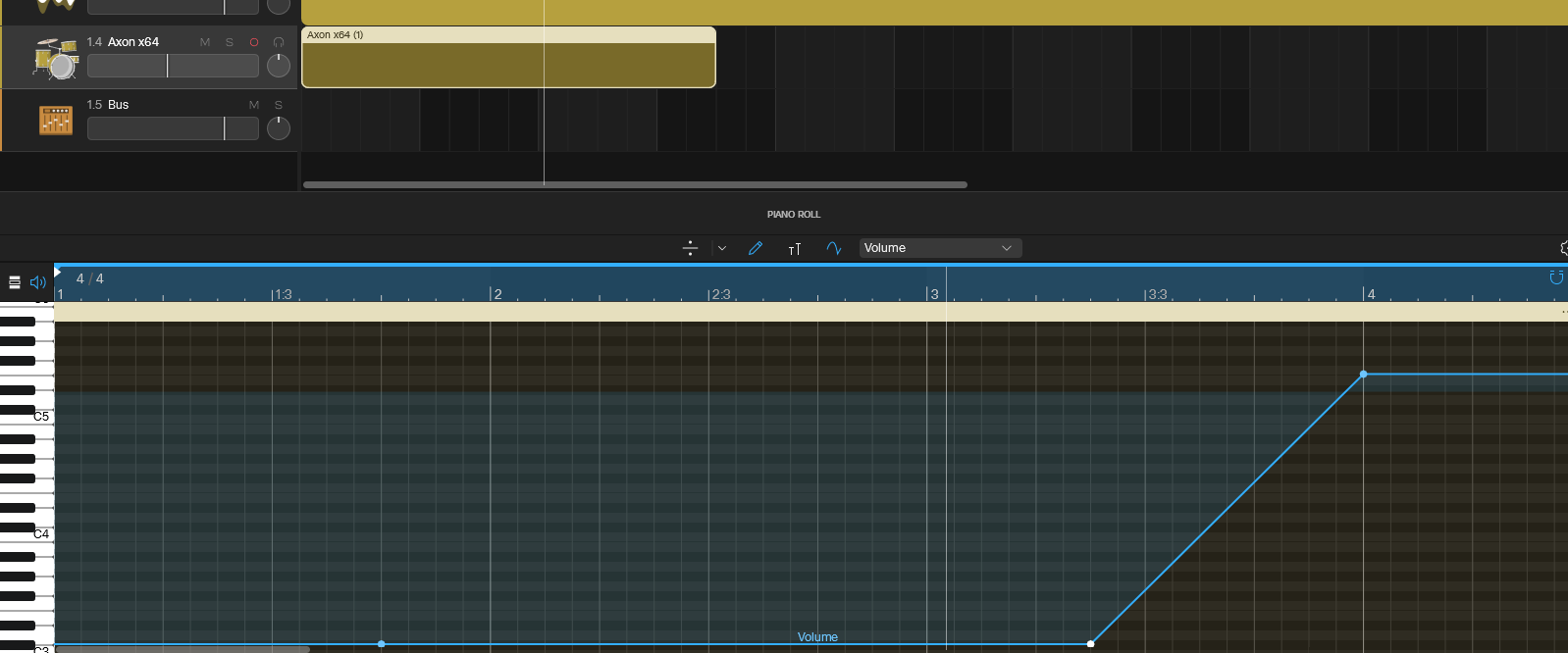Arm record on Axon x64 track
The image size is (1568, 653).
[254, 42]
